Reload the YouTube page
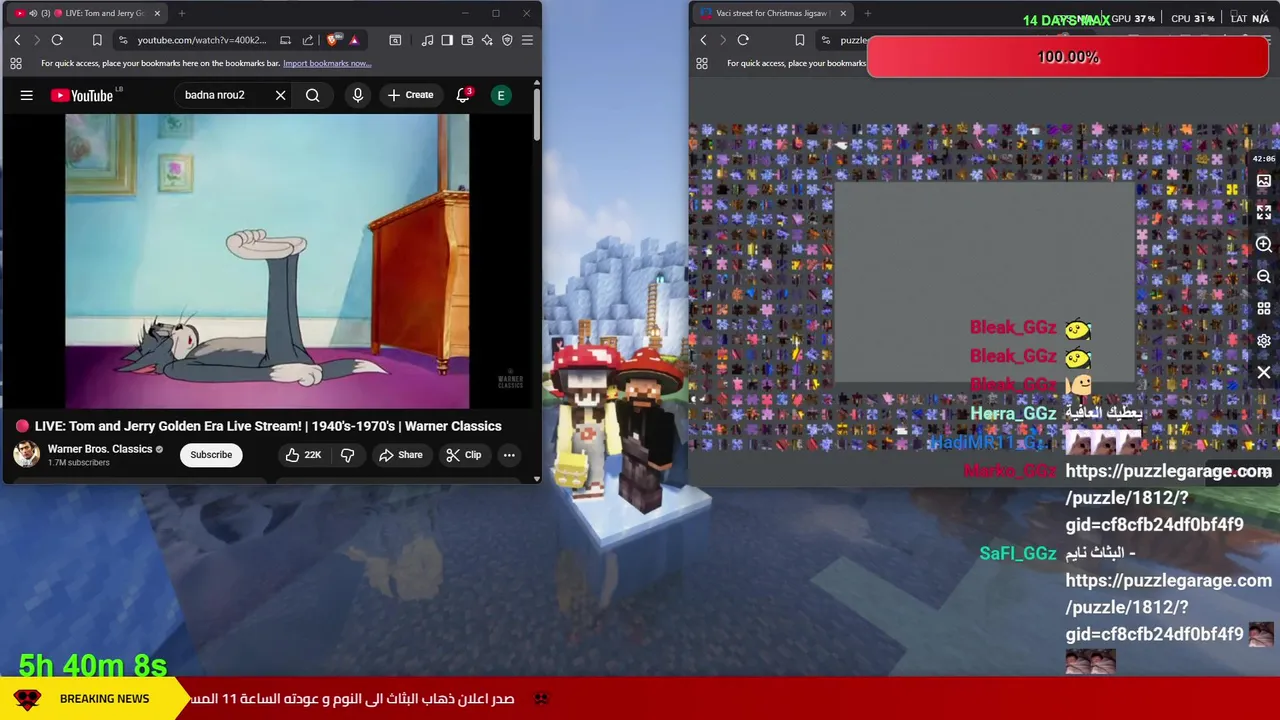The height and width of the screenshot is (720, 1280). [x=57, y=40]
